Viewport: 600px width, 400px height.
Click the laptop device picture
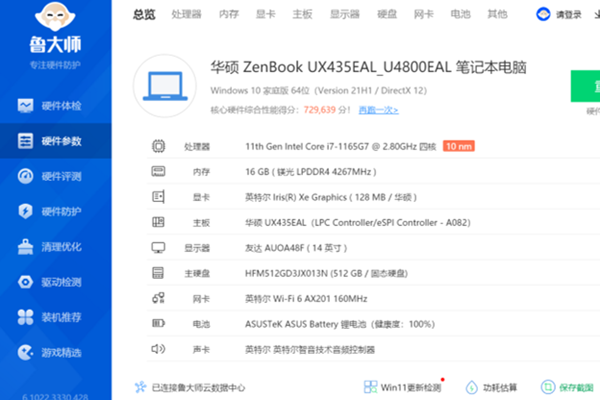pos(165,86)
